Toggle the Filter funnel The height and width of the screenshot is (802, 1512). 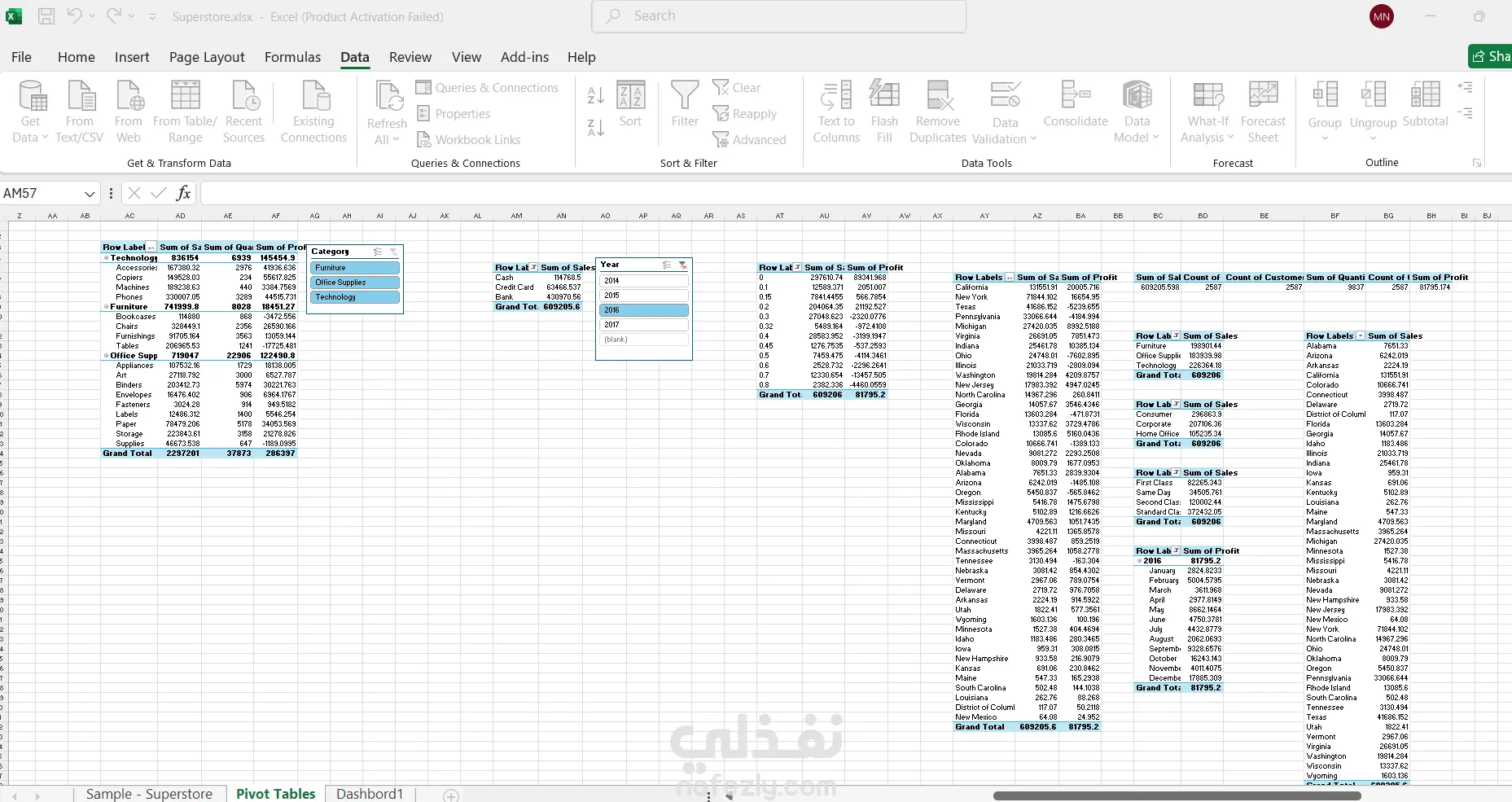[x=685, y=105]
